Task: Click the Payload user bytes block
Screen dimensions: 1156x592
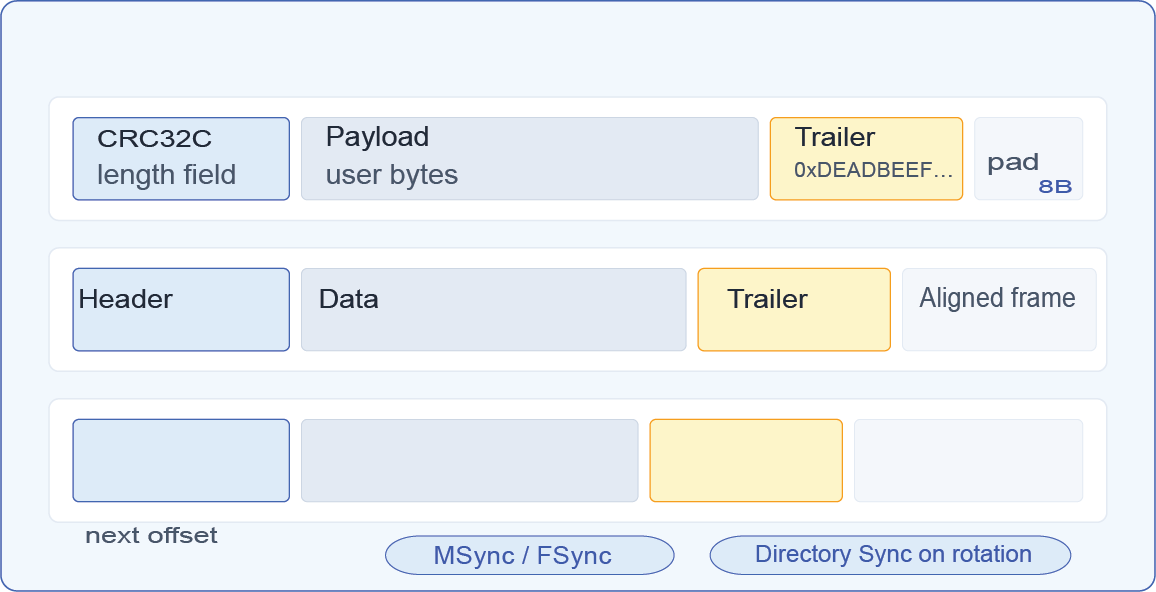Action: click(x=529, y=158)
